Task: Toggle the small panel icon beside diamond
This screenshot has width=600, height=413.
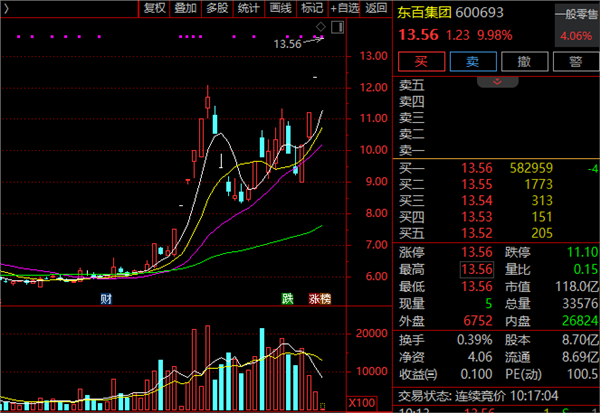Action: pyautogui.click(x=333, y=25)
